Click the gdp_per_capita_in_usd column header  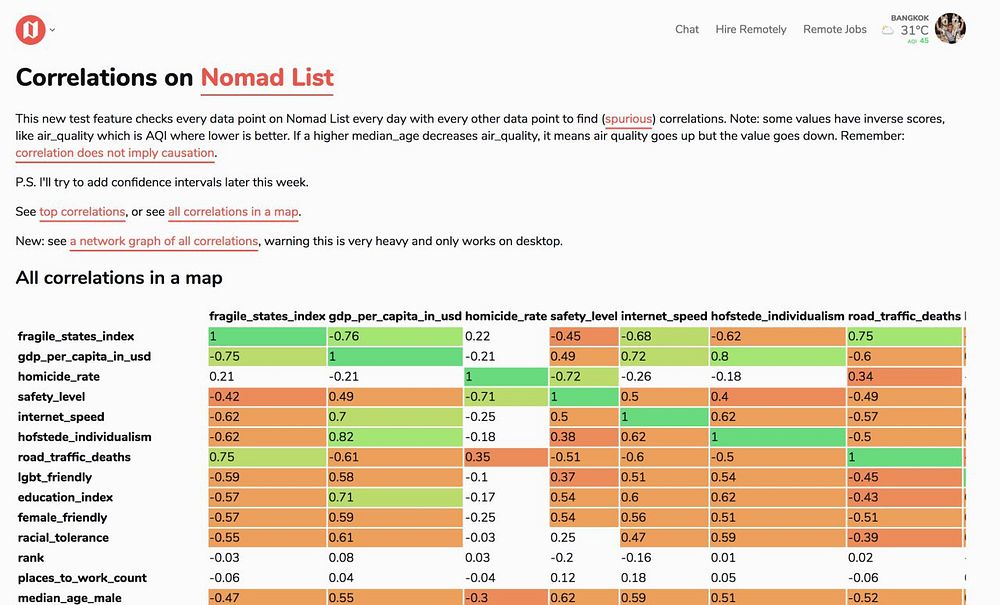click(395, 316)
